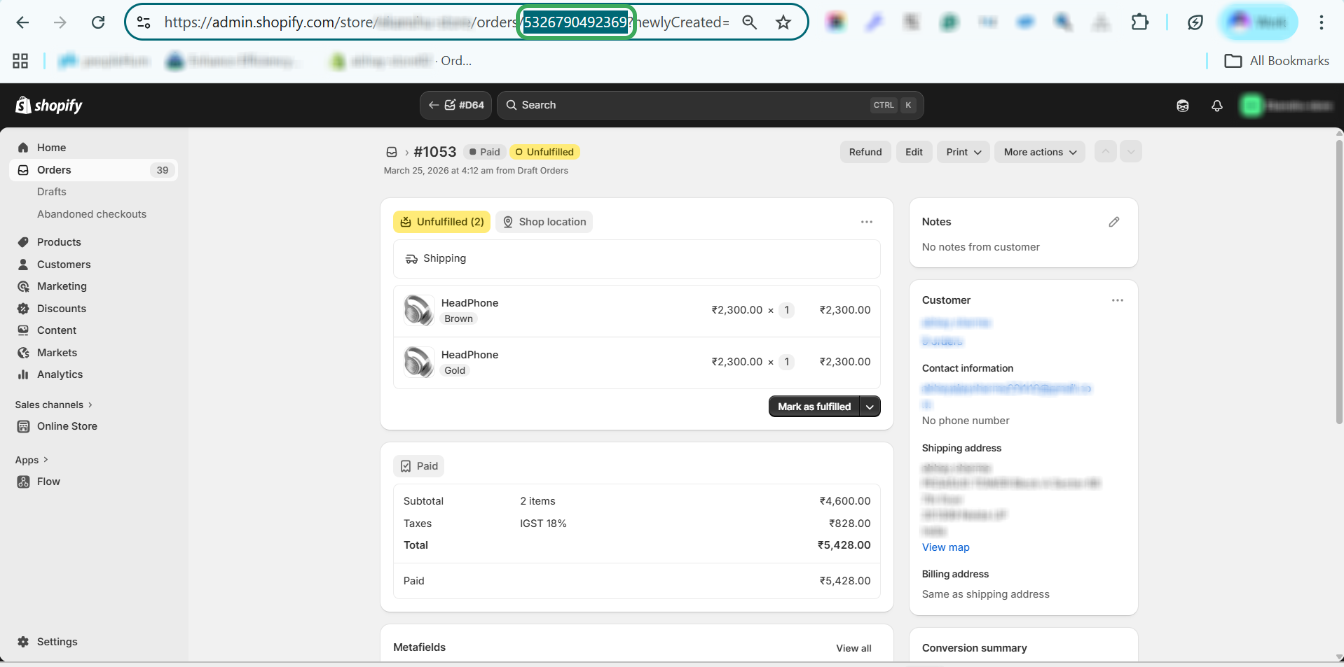
Task: Open the Sidekick assistant icon in top bar
Action: [x=1183, y=105]
